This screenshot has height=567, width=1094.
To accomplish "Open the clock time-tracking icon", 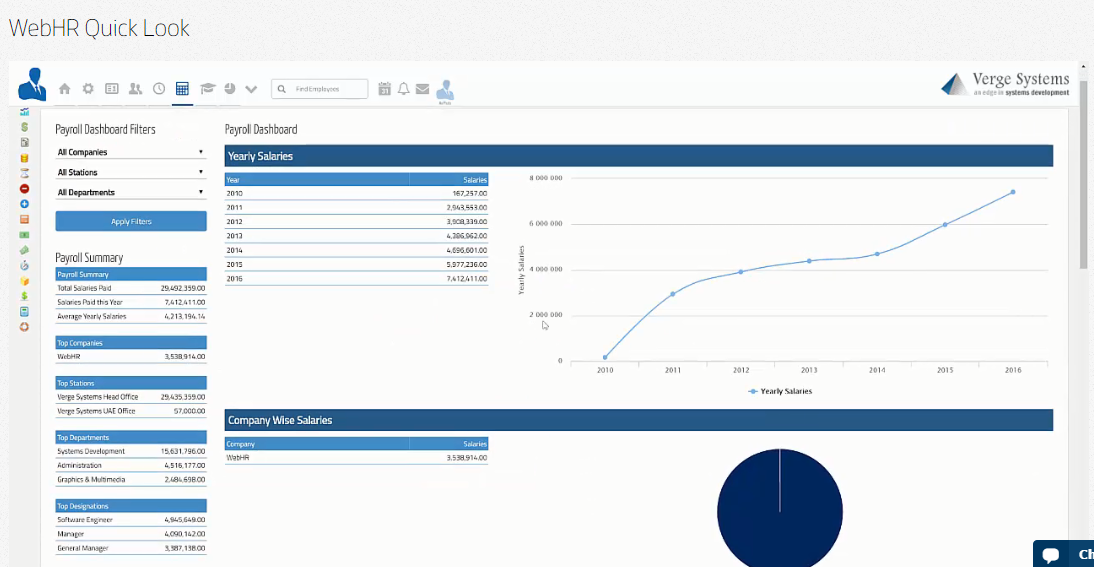I will pyautogui.click(x=159, y=89).
